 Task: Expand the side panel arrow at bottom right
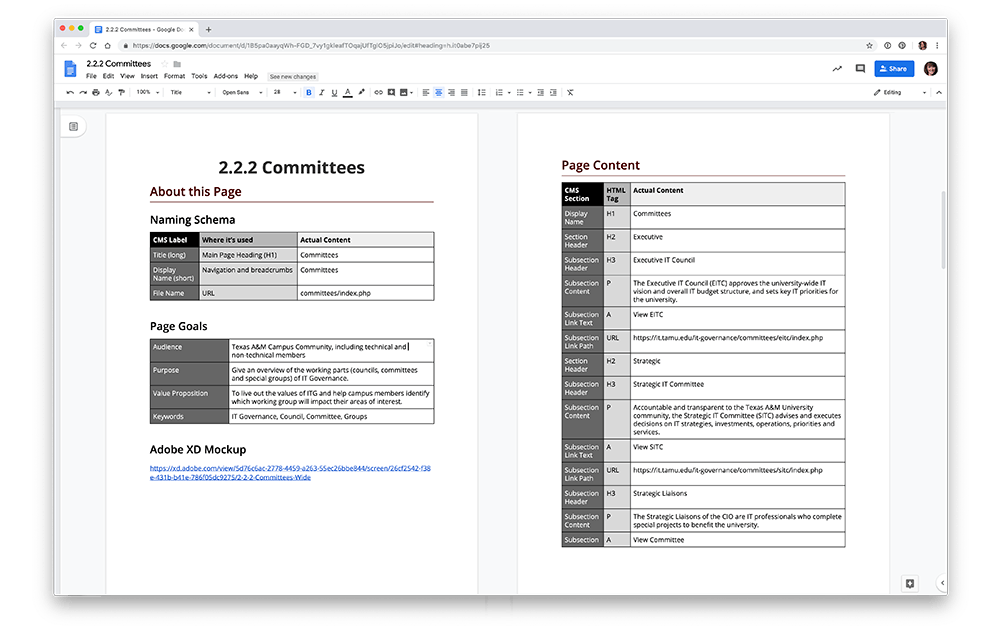pos(942,582)
